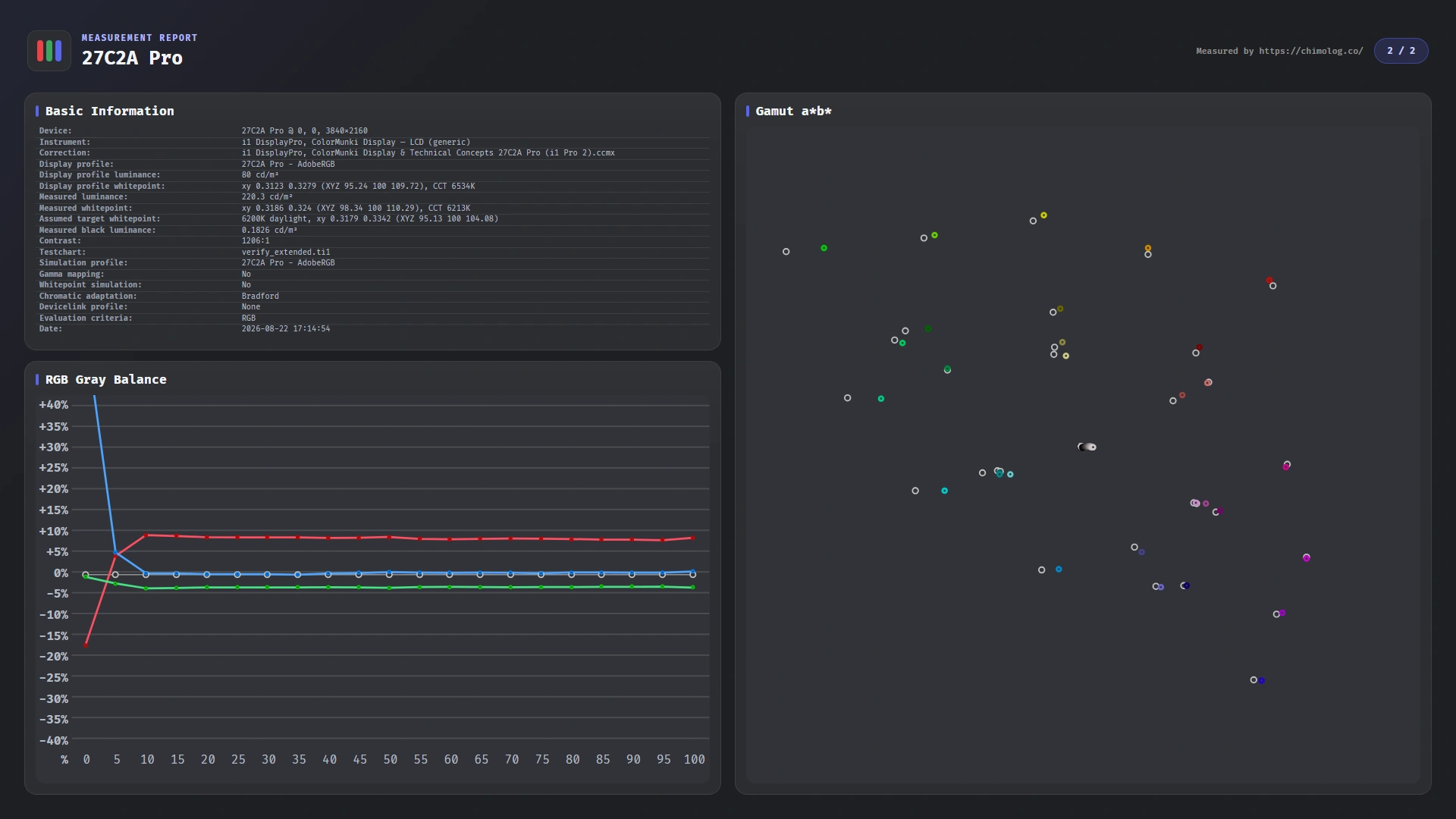Screen dimensions: 1456x819
Task: Click the 2 / 2 page indicator
Action: [1401, 51]
